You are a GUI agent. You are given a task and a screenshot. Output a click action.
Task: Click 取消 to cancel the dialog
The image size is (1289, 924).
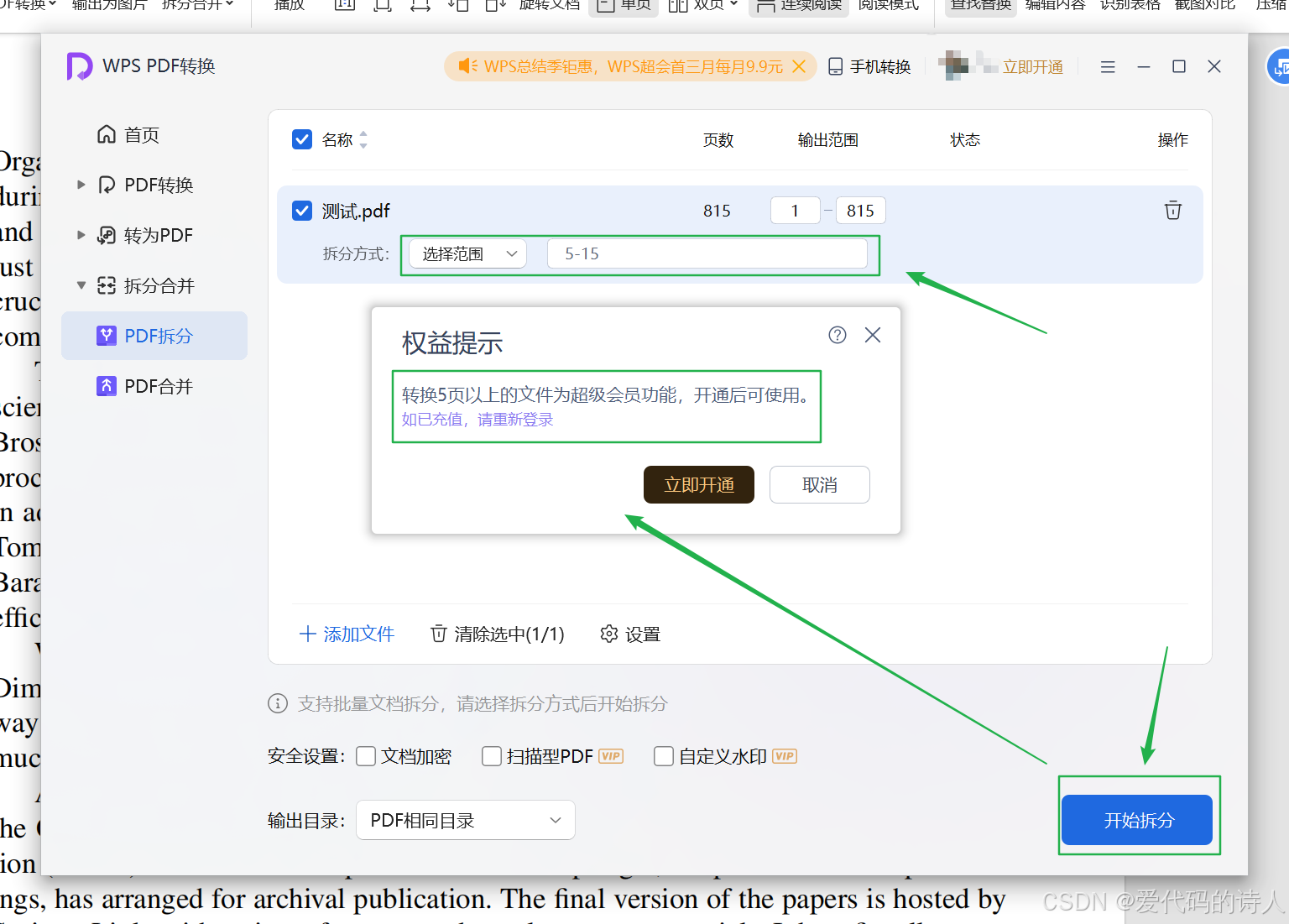pyautogui.click(x=820, y=485)
